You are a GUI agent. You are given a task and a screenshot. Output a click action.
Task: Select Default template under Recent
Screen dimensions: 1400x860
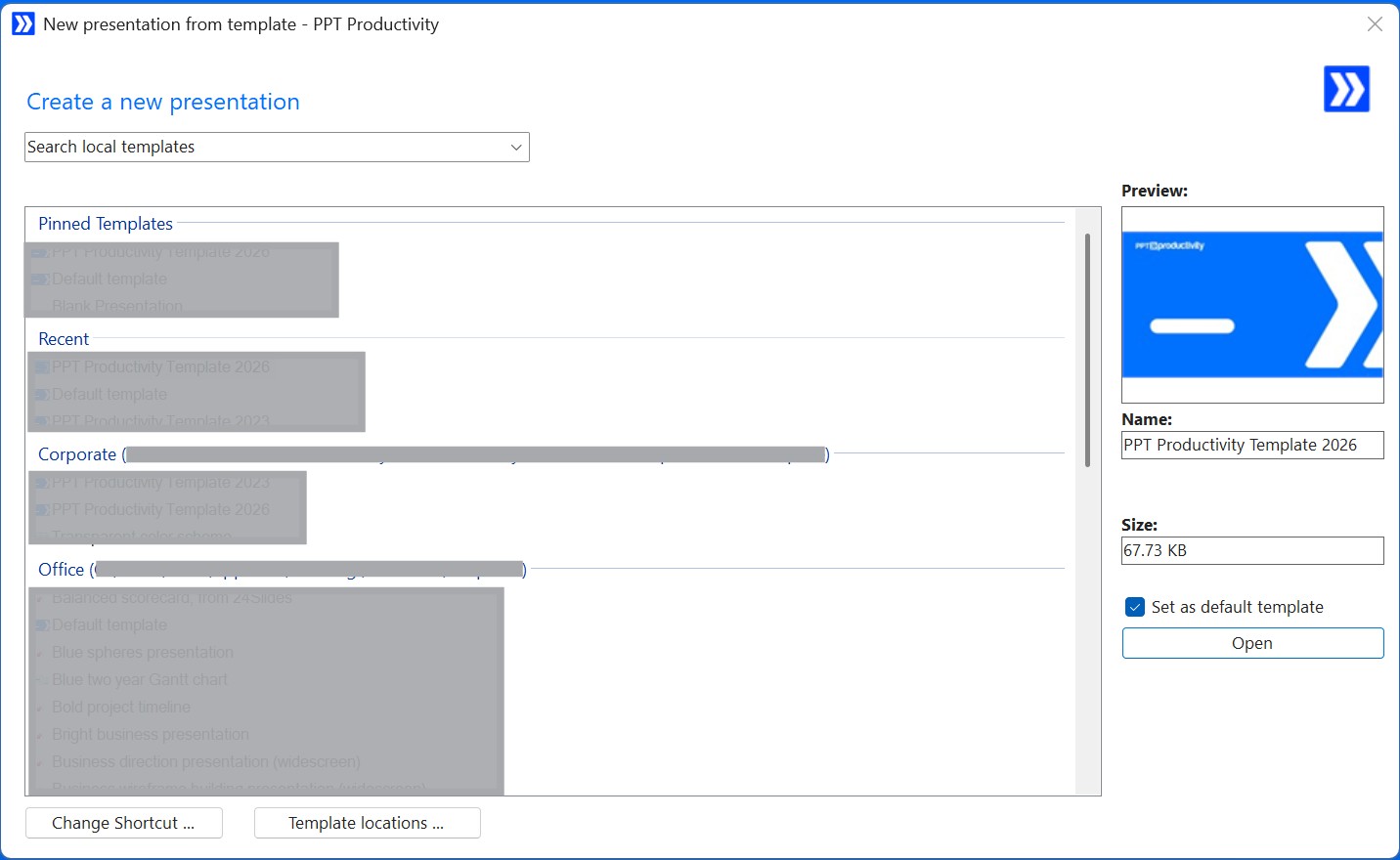pyautogui.click(x=109, y=394)
